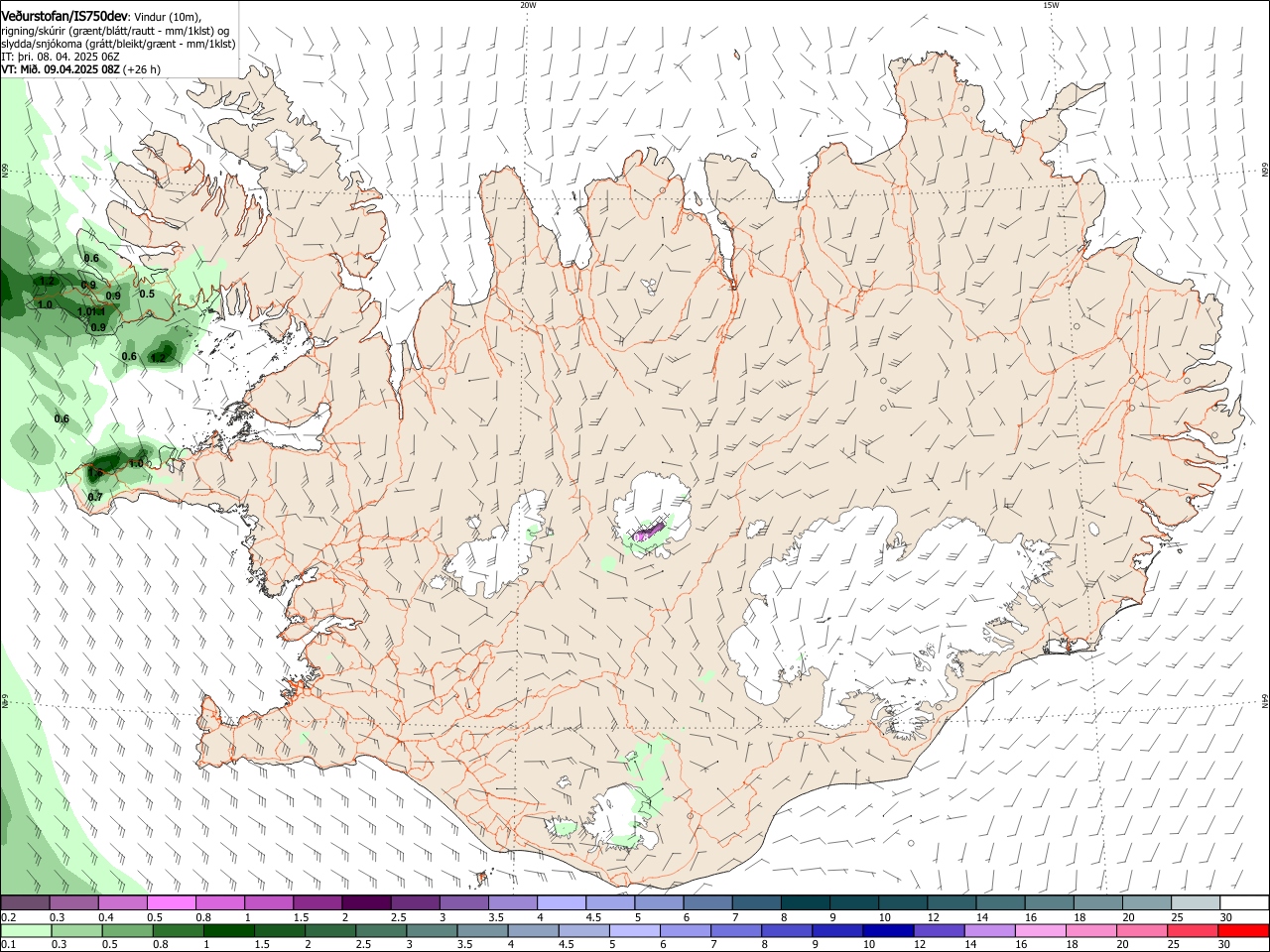1270x952 pixels.
Task: Click the light grey 25 mm snow swatch
Action: [x=1196, y=903]
